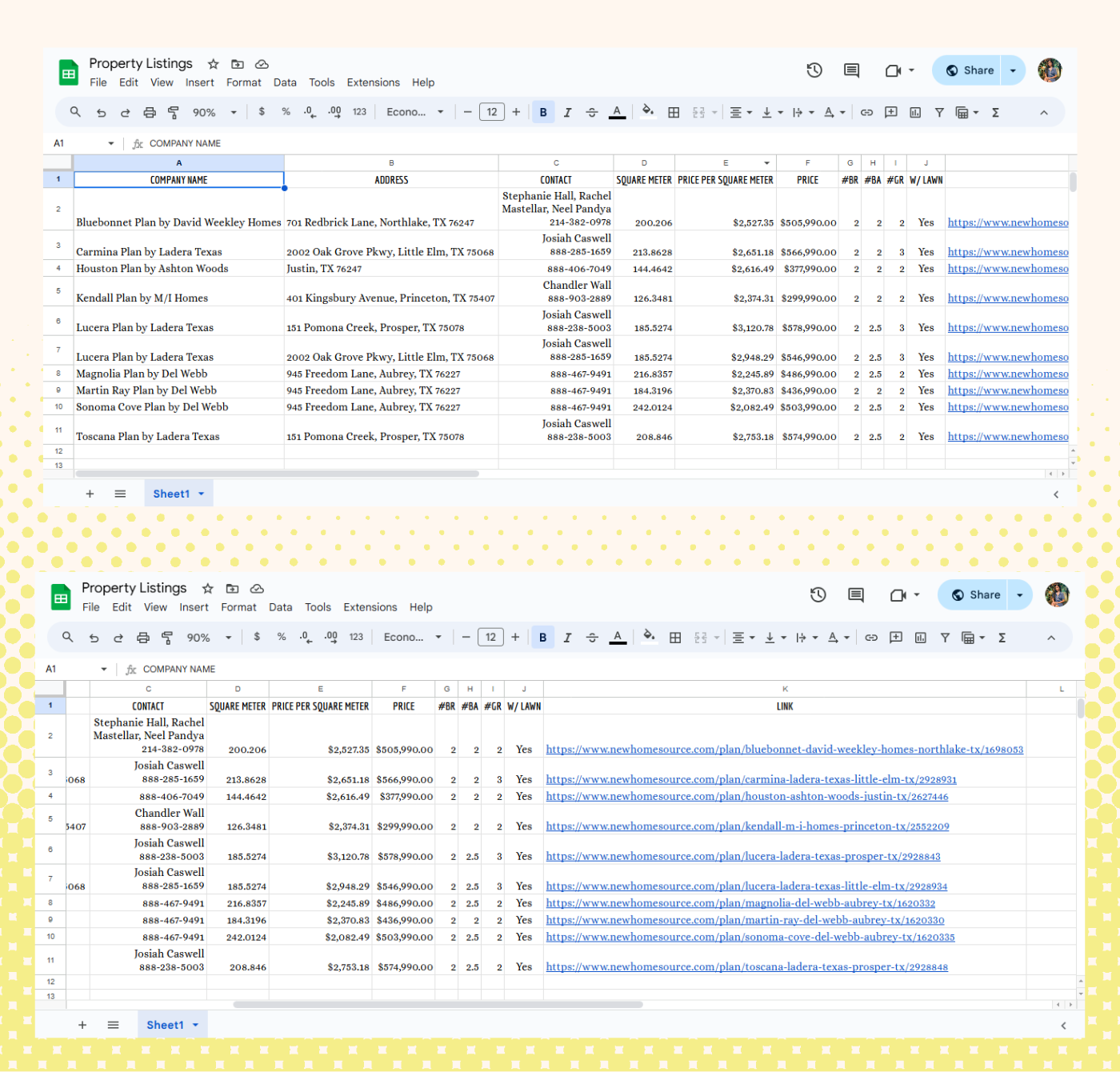Open version history in the upper window
Viewport: 1120px width, 1072px height.
pos(814,70)
